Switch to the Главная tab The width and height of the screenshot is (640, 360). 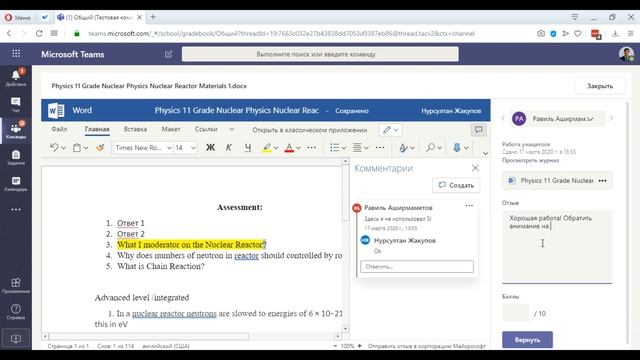(97, 129)
